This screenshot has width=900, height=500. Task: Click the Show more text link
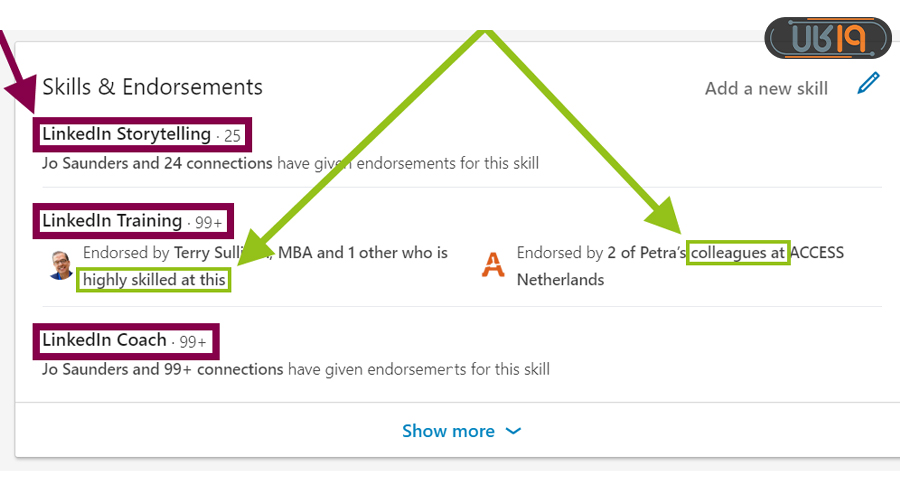(x=448, y=431)
